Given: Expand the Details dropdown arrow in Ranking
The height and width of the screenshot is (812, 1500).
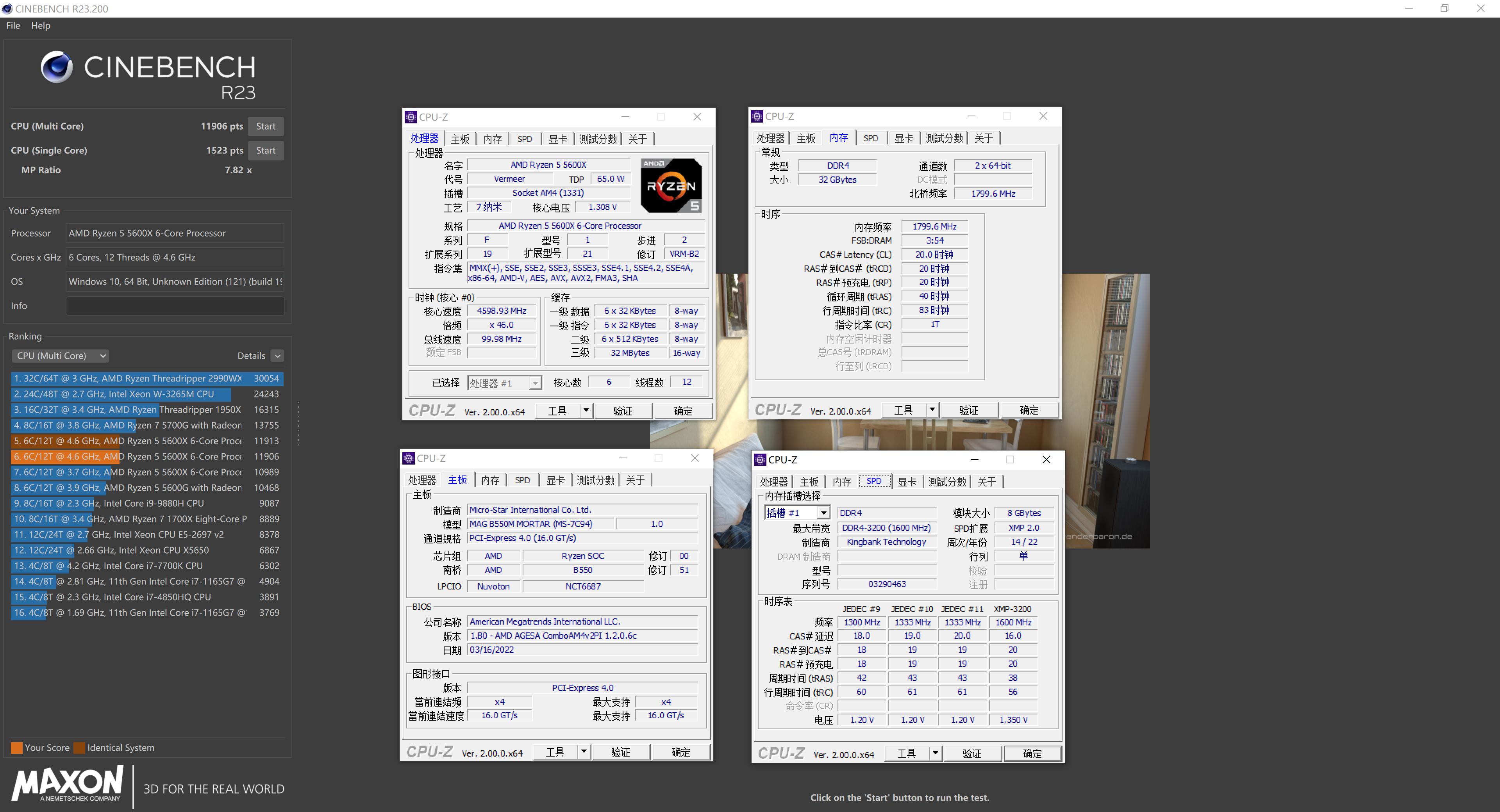Looking at the screenshot, I should (278, 356).
